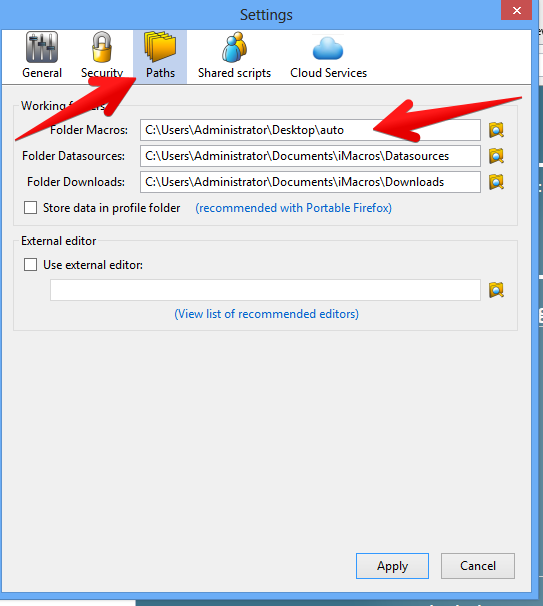Select the Paths folders icon
The height and width of the screenshot is (606, 543).
[x=160, y=47]
